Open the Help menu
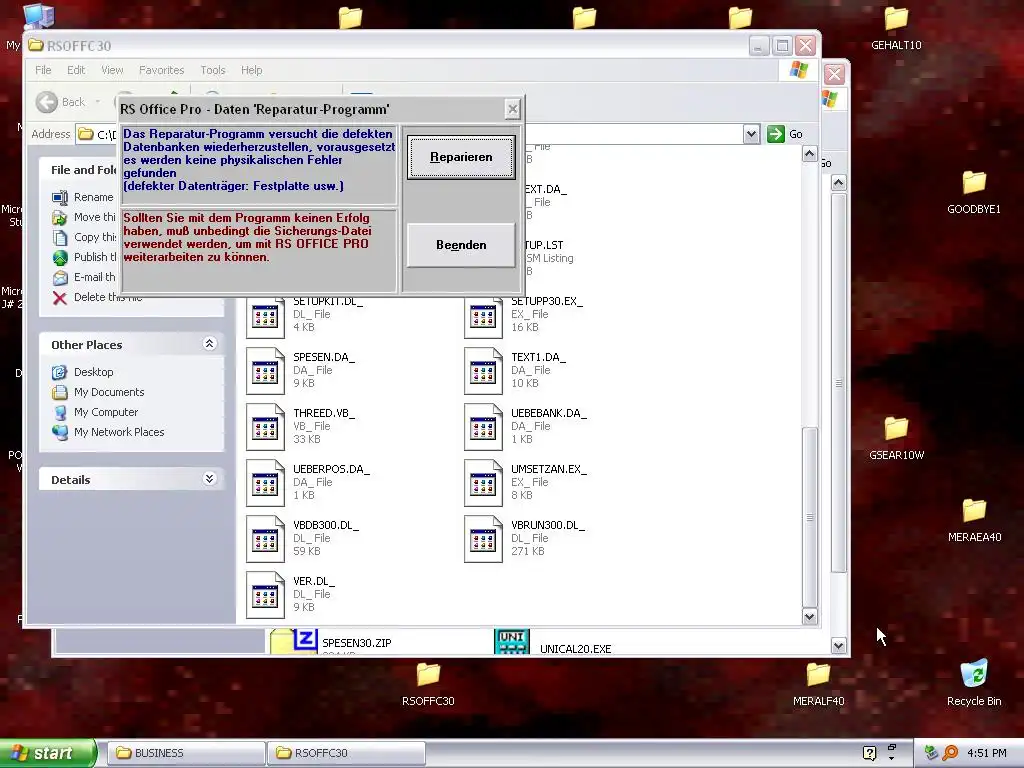Image resolution: width=1024 pixels, height=768 pixels. point(251,70)
